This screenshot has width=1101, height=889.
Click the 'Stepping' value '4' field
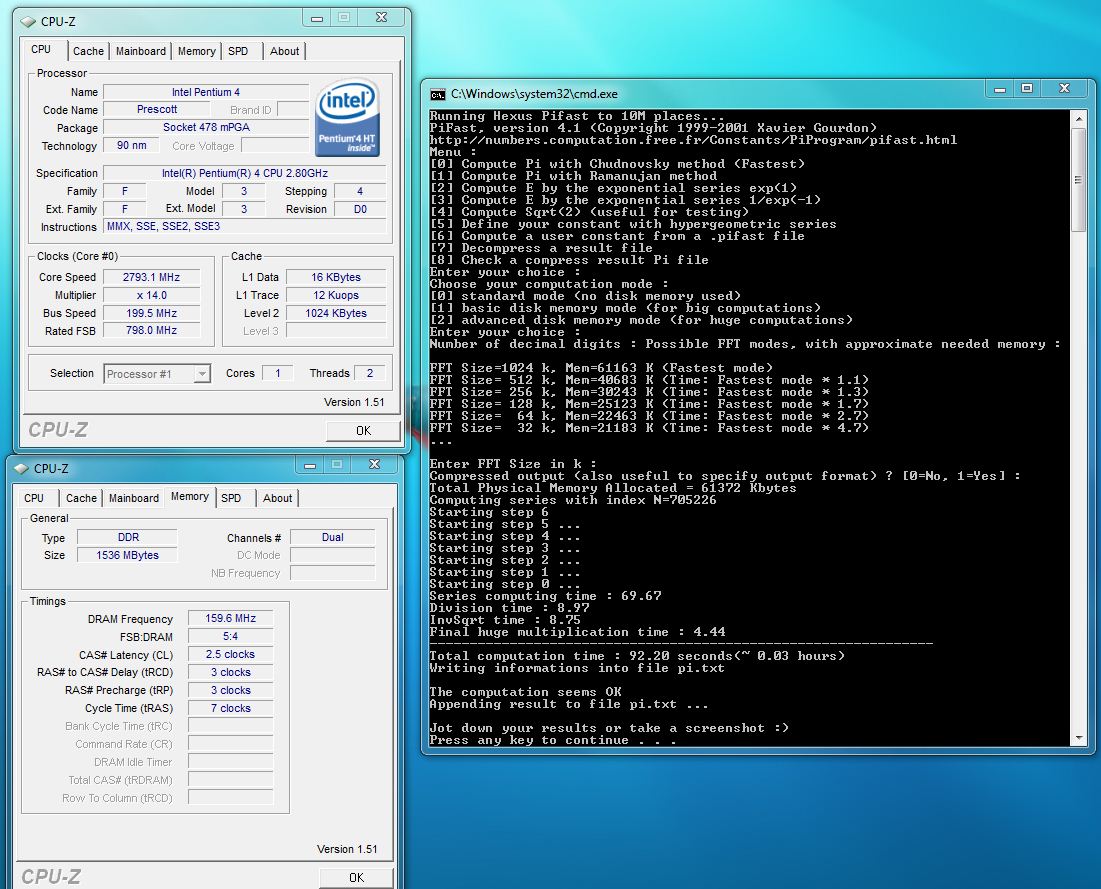360,191
